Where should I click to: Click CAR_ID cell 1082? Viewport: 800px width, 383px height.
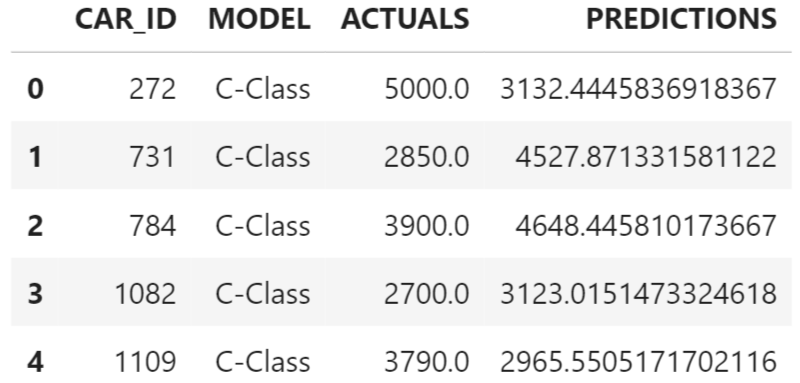[x=145, y=294]
